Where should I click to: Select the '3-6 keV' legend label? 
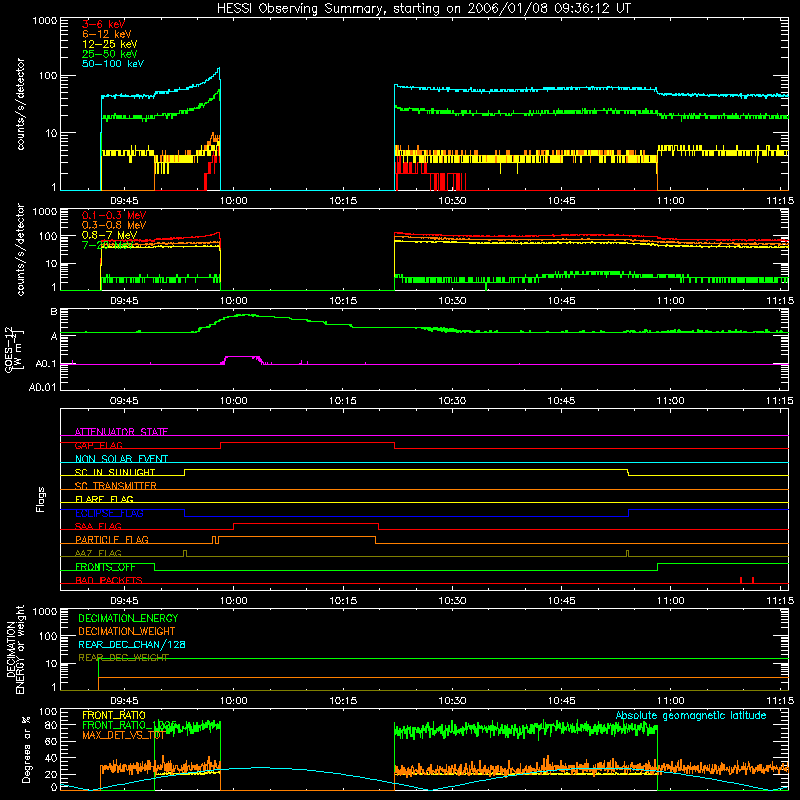(104, 24)
